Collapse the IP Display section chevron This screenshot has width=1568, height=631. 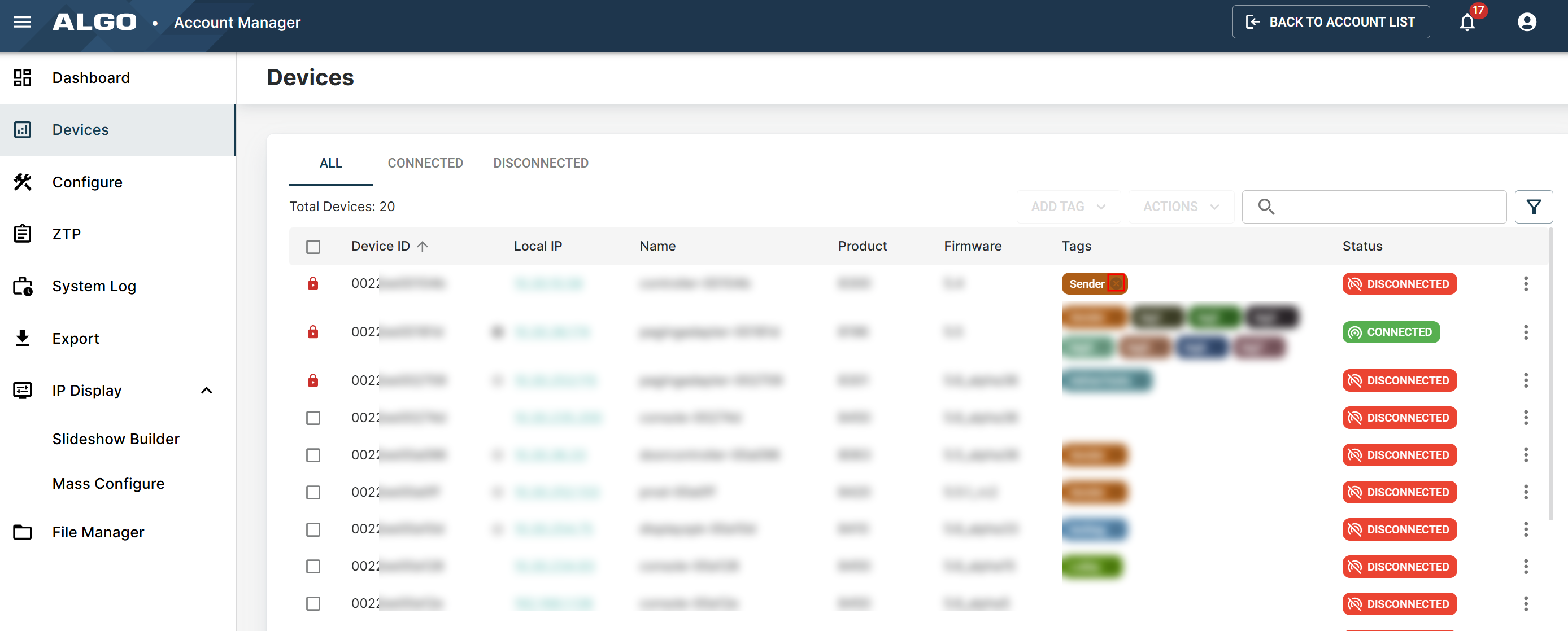(x=207, y=390)
